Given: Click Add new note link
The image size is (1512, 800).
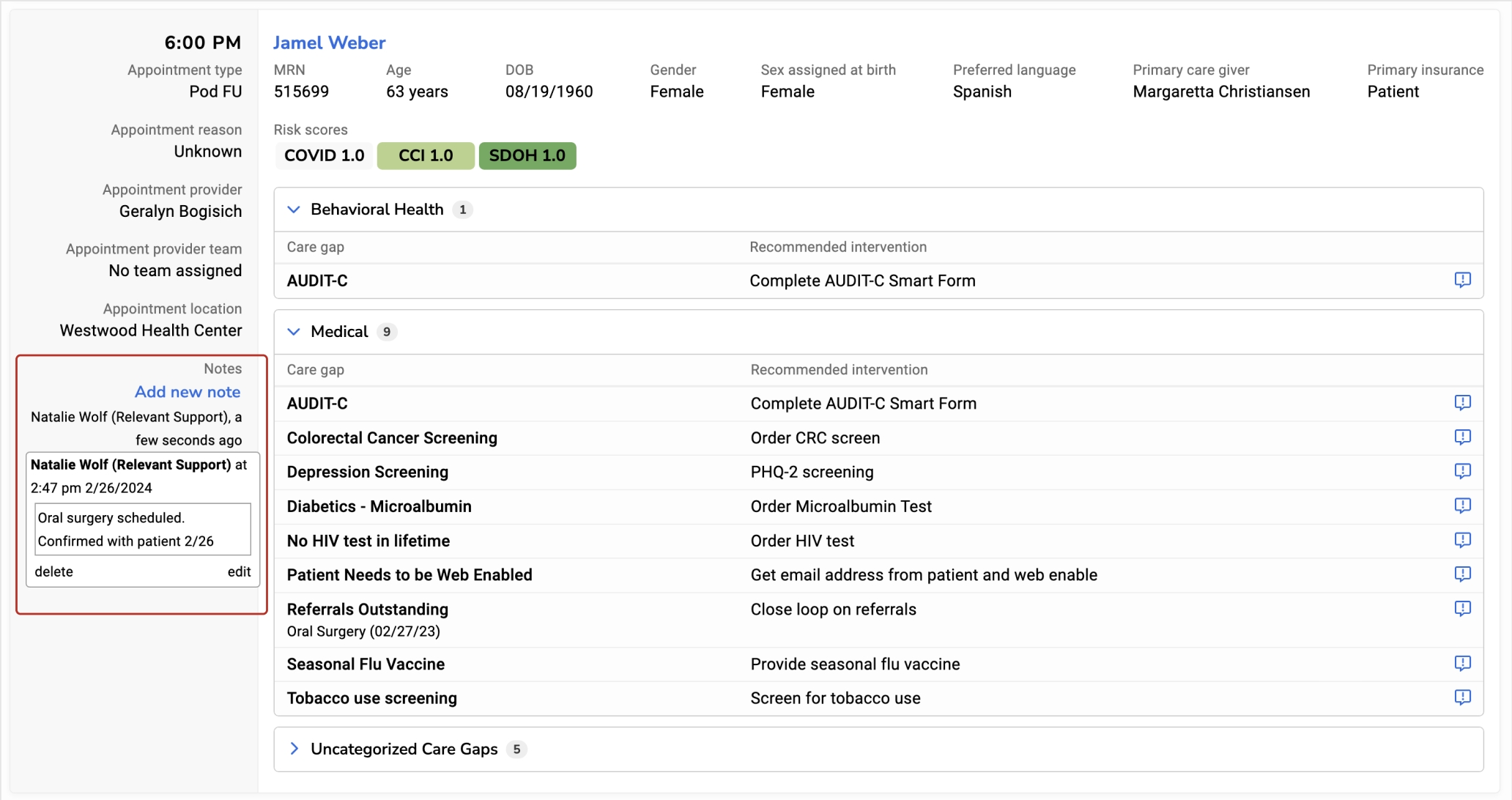Looking at the screenshot, I should pos(188,392).
